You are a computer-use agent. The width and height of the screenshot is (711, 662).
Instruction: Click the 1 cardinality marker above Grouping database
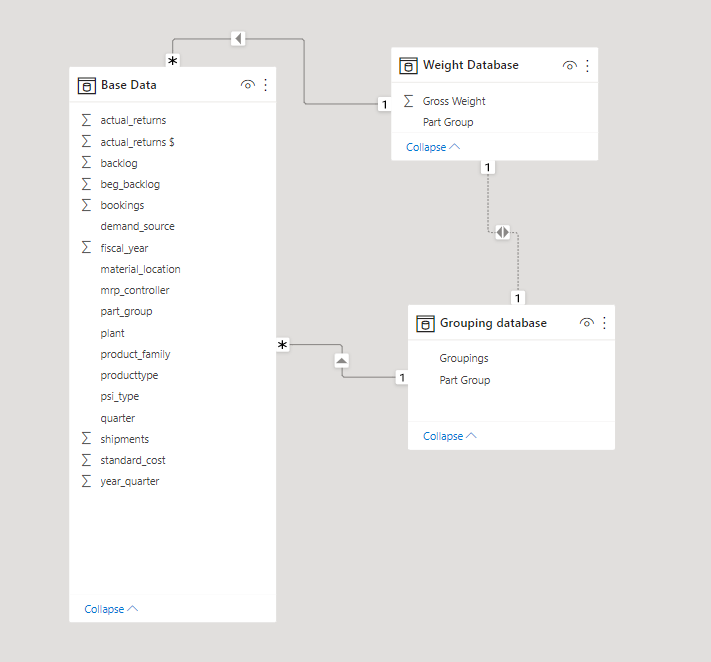(517, 298)
